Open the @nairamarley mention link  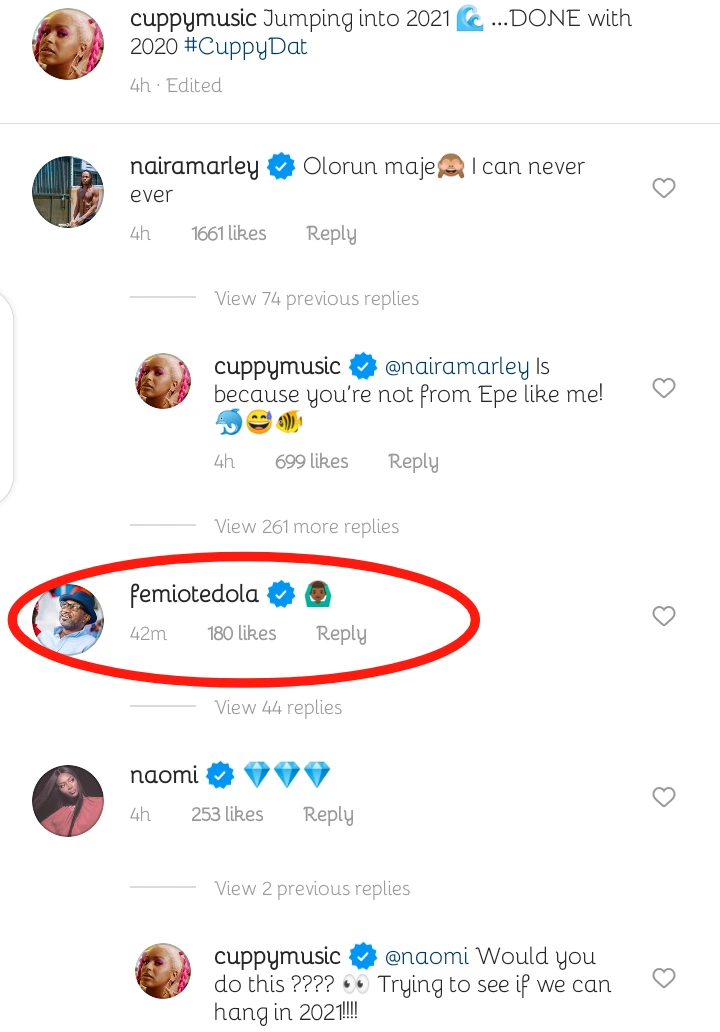pos(457,367)
